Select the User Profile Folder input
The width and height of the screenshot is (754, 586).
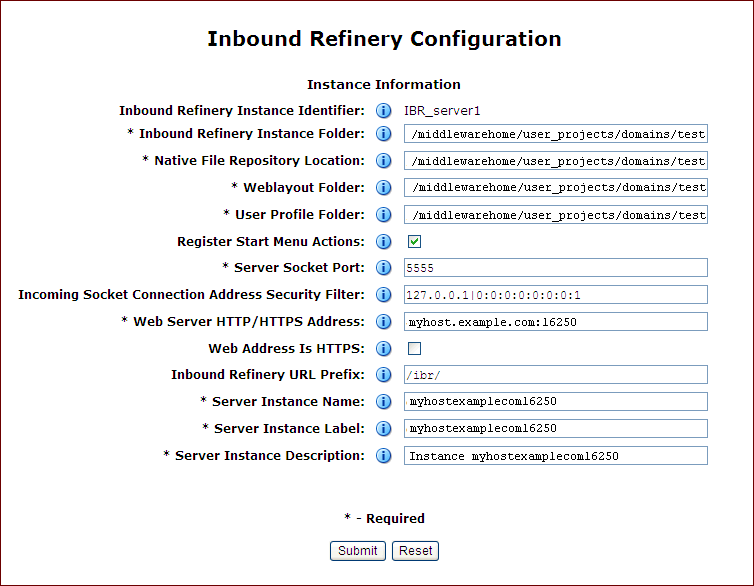556,214
